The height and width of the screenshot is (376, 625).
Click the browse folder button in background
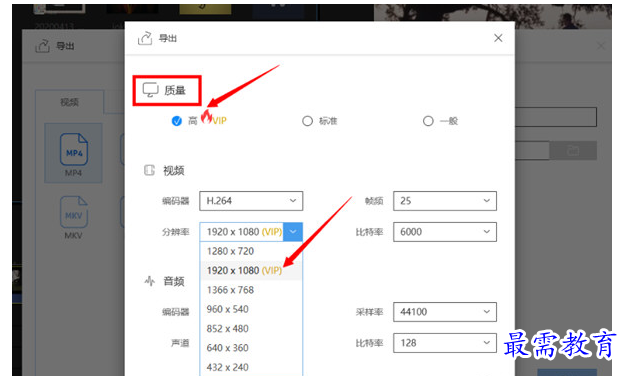pos(573,150)
